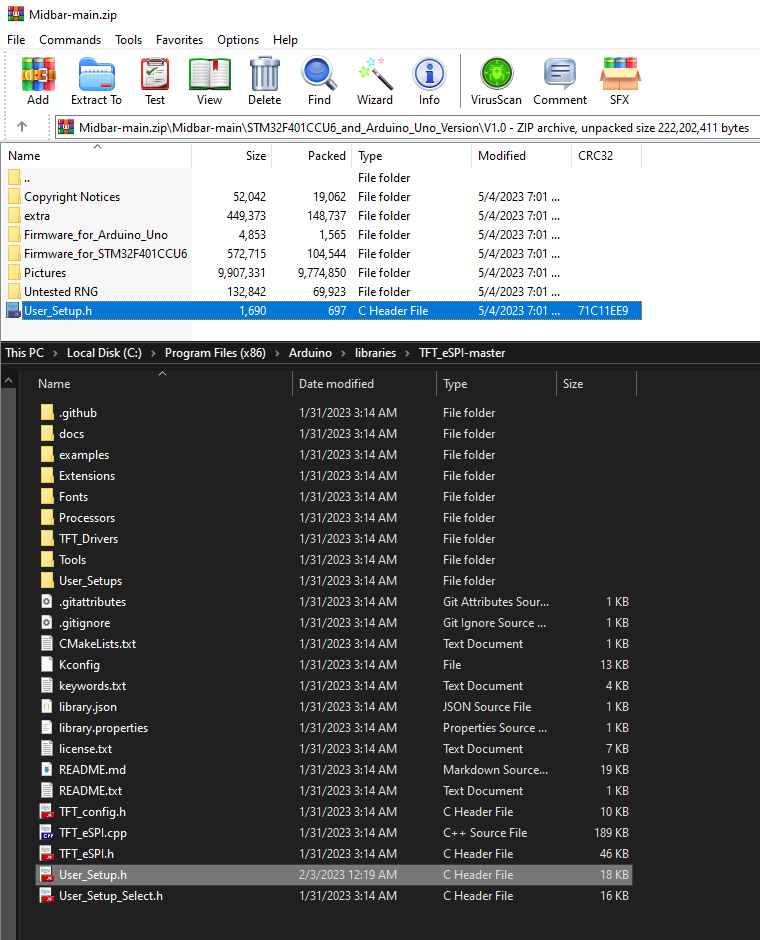This screenshot has height=940, width=760.
Task: Select Firmware_for_STM32F401CCU6 folder row
Action: pyautogui.click(x=321, y=254)
